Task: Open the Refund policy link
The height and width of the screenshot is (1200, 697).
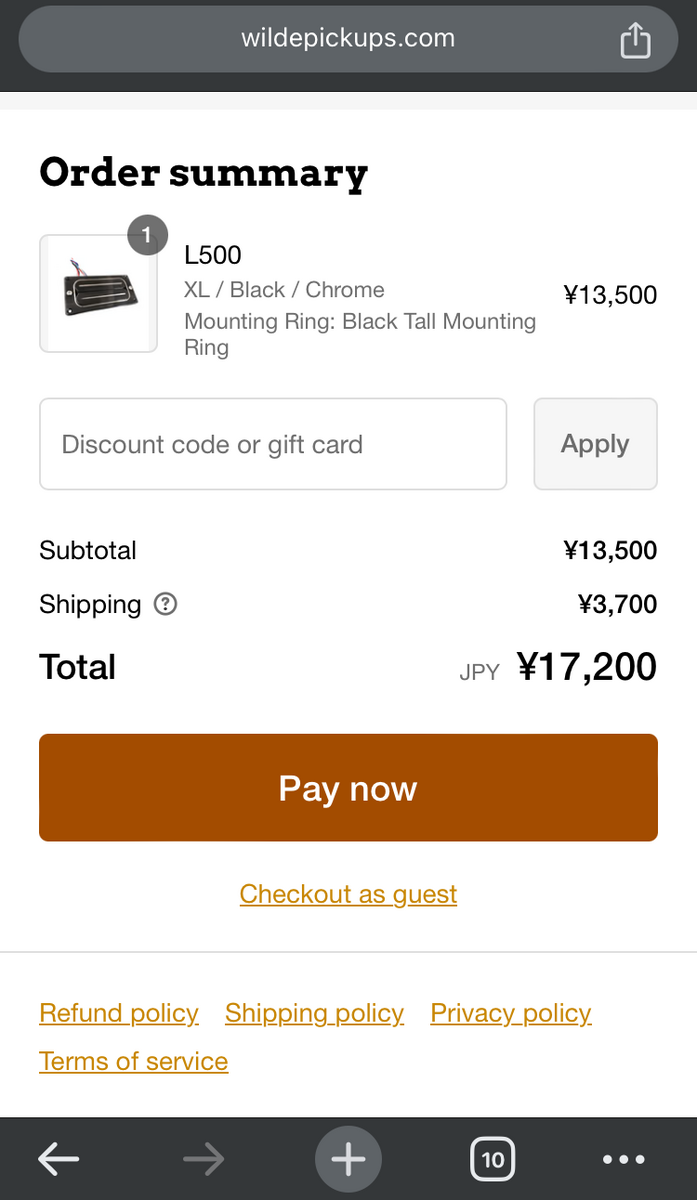Action: click(119, 1013)
